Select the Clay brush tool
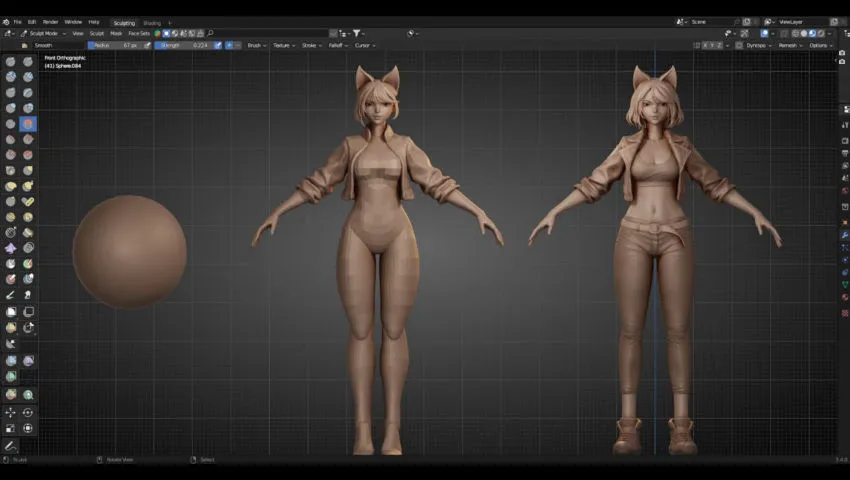Image resolution: width=850 pixels, height=480 pixels. tap(11, 76)
